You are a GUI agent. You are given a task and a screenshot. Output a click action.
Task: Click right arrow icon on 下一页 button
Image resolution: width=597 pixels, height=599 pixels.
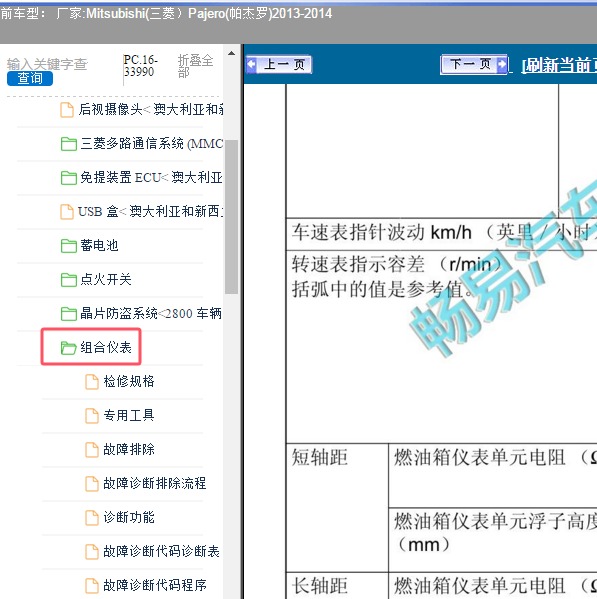point(502,64)
